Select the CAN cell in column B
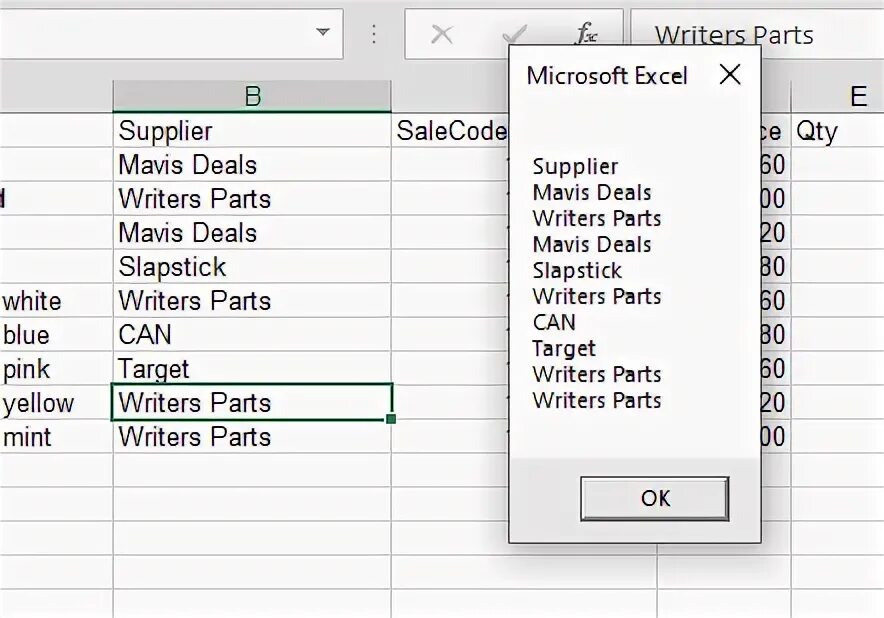884x618 pixels. coord(251,335)
